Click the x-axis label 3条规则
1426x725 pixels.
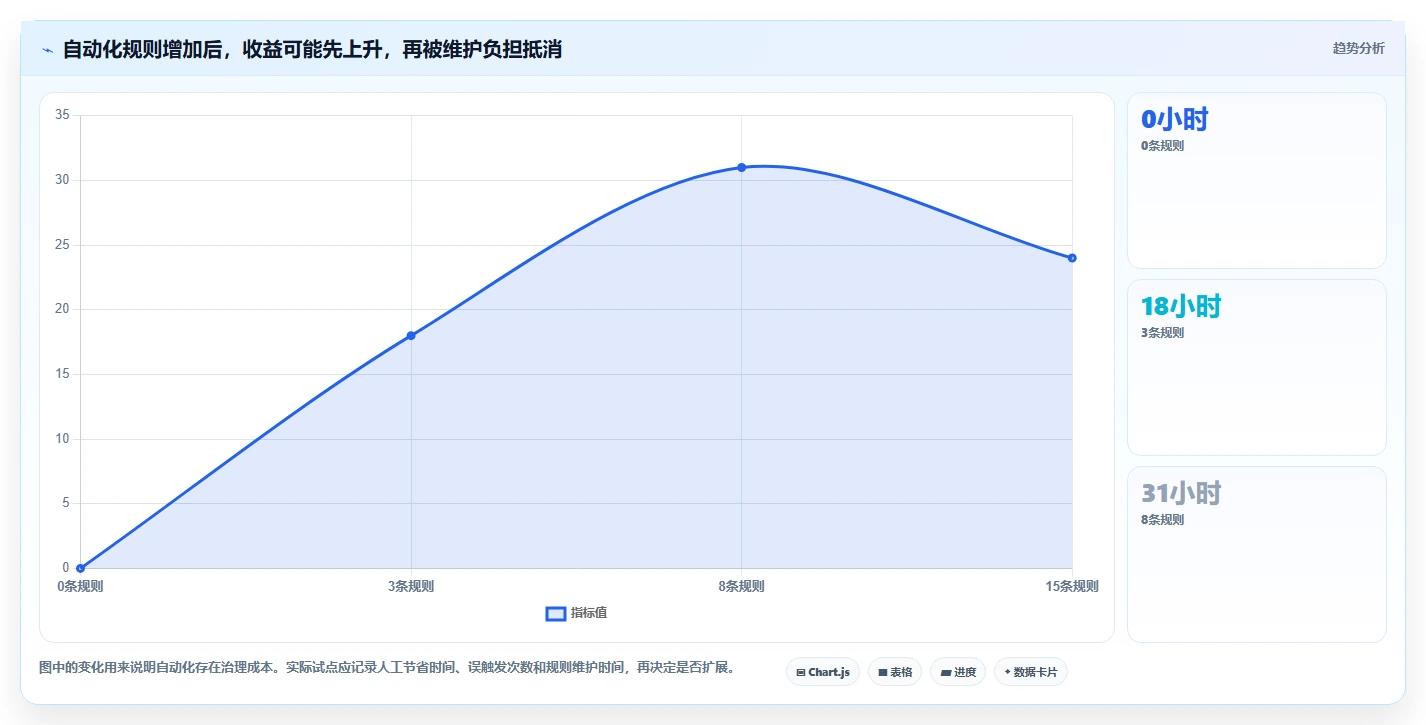coord(411,587)
